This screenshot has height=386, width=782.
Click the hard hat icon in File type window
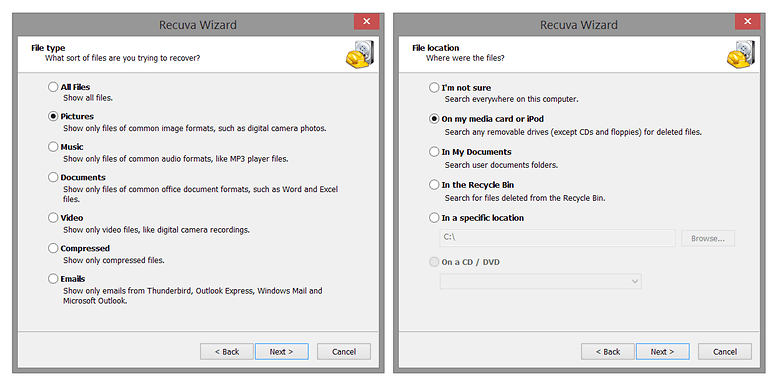click(x=360, y=55)
